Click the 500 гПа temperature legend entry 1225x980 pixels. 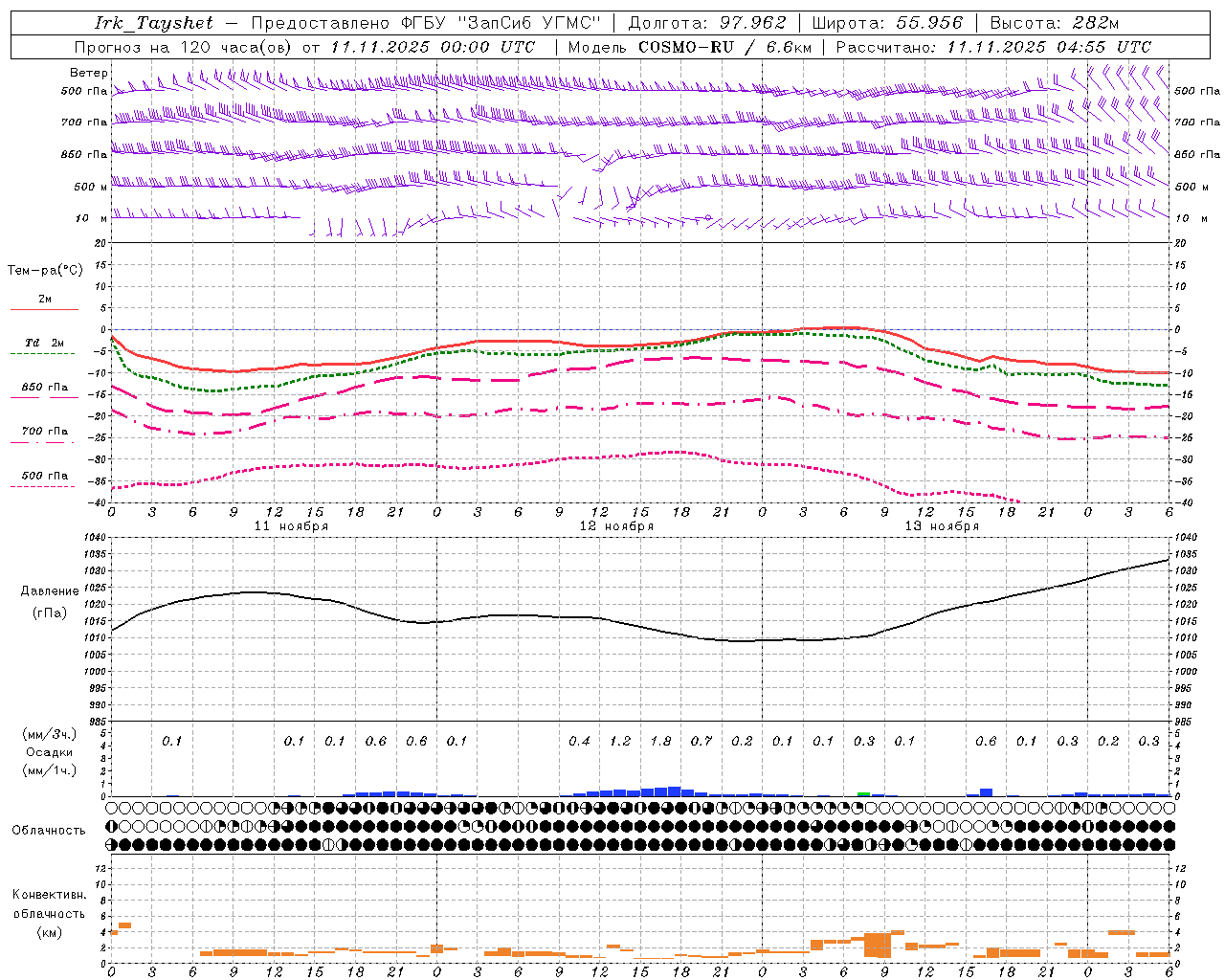pos(44,476)
